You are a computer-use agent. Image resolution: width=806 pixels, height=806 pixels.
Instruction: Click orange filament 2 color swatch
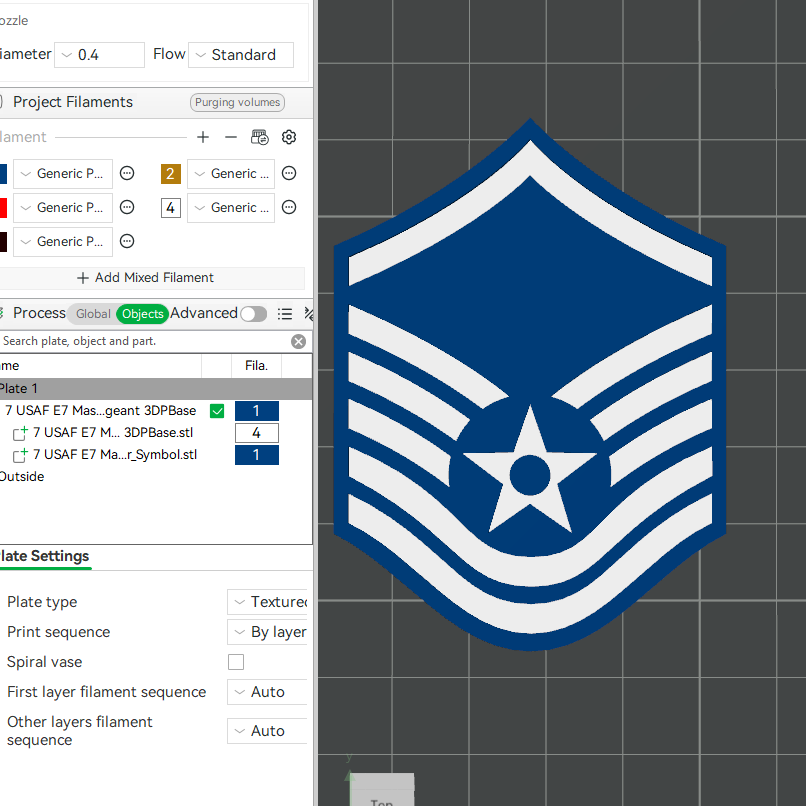pos(171,174)
